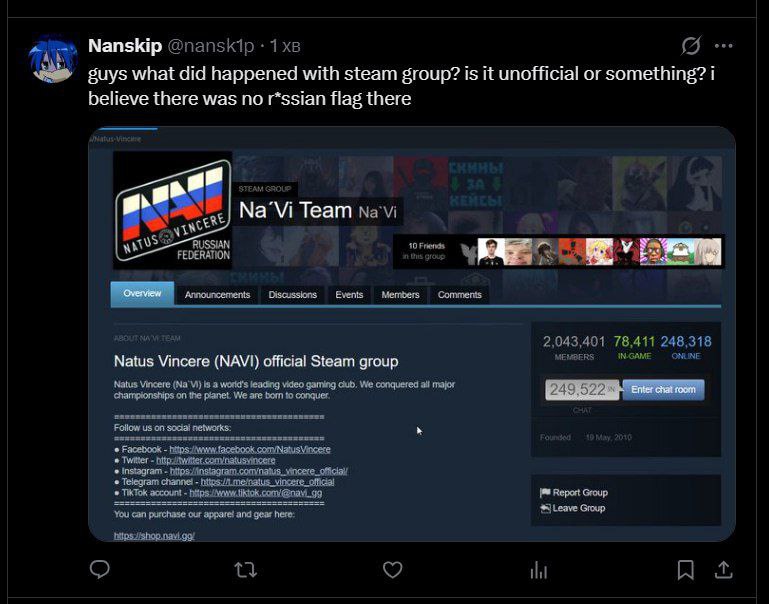This screenshot has height=604, width=769.
Task: Repost the tweet with the retweet icon
Action: 246,570
